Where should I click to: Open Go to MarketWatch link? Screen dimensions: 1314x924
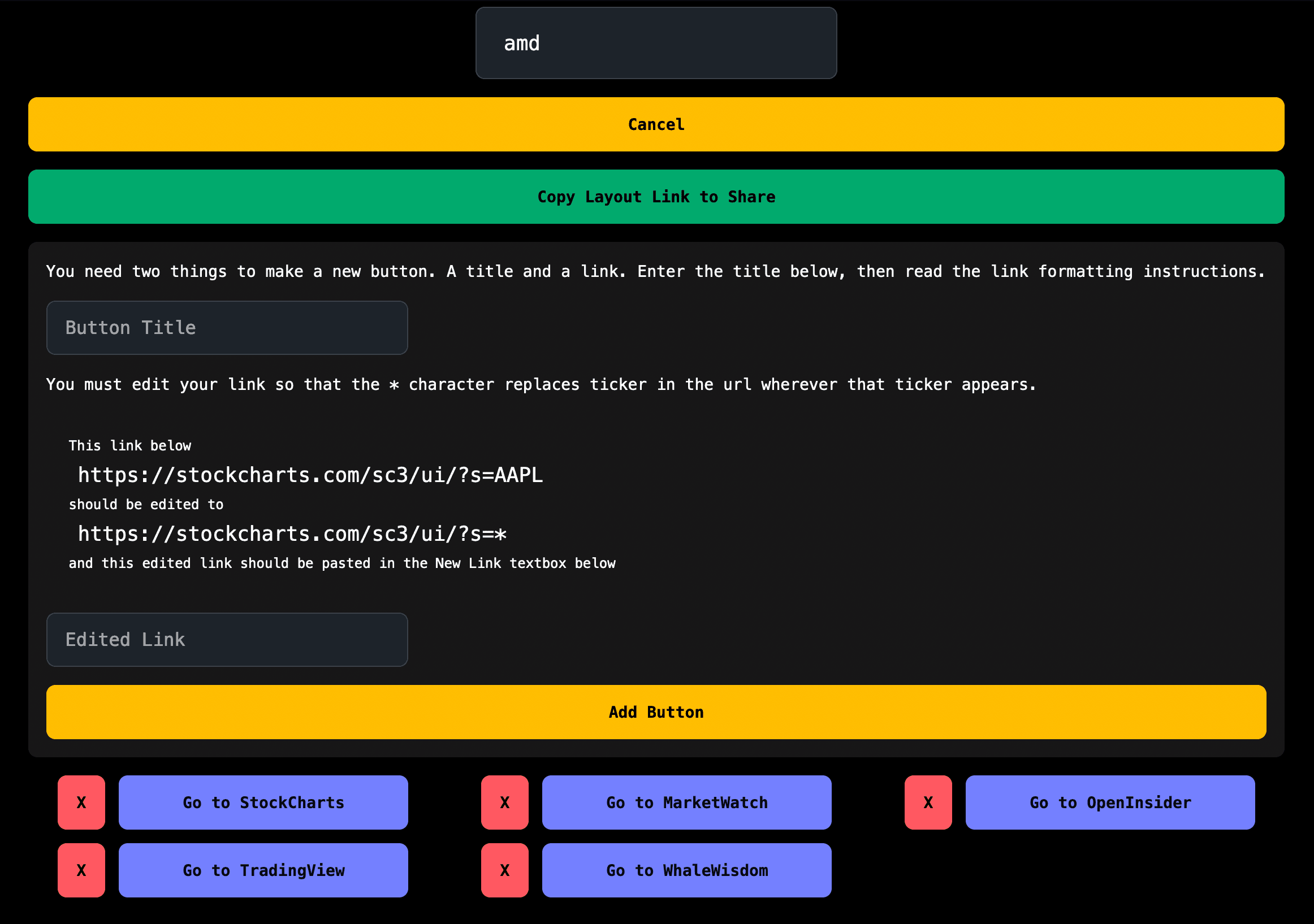pos(687,801)
